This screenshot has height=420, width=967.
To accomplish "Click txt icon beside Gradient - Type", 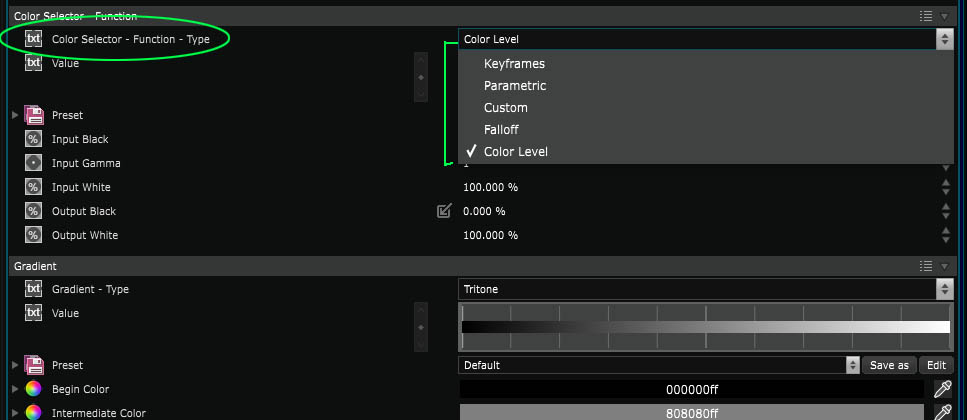I will [x=33, y=289].
